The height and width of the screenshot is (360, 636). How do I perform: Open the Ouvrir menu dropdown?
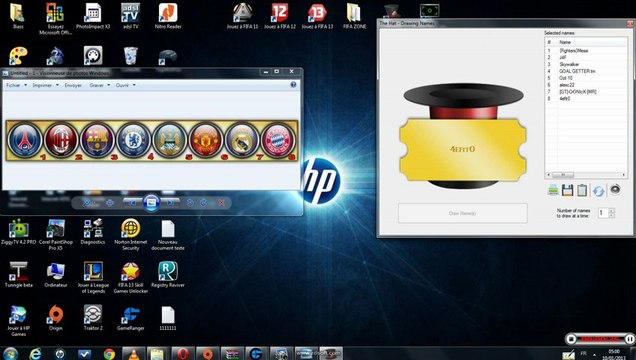(x=126, y=85)
